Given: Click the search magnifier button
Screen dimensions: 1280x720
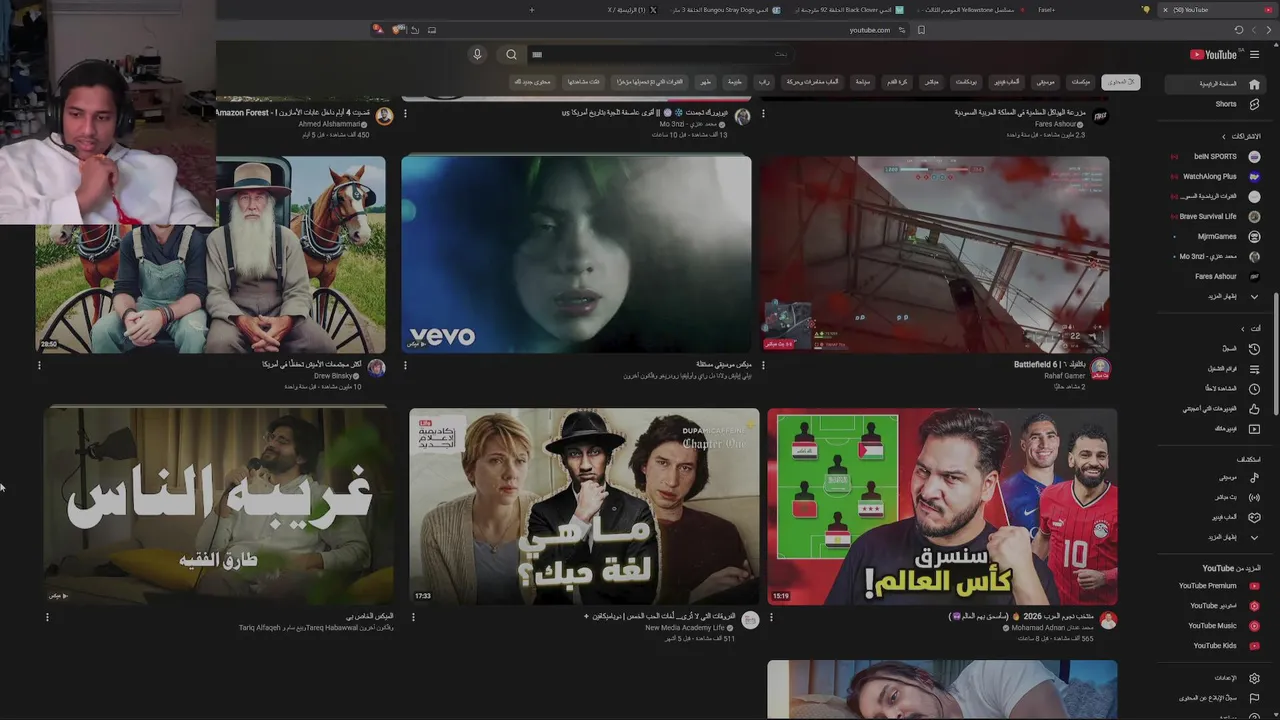Looking at the screenshot, I should tap(511, 55).
